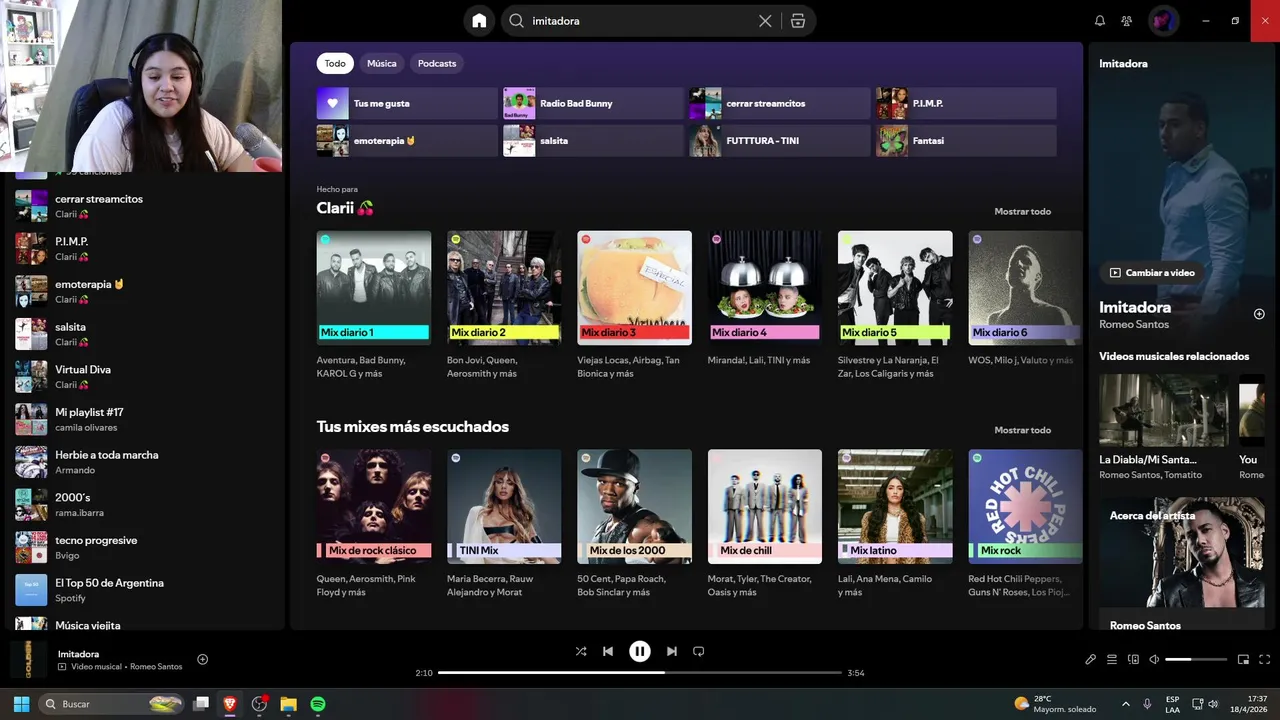Open Romeo Santos link in now-playing bar
This screenshot has width=1280, height=720.
click(x=156, y=667)
